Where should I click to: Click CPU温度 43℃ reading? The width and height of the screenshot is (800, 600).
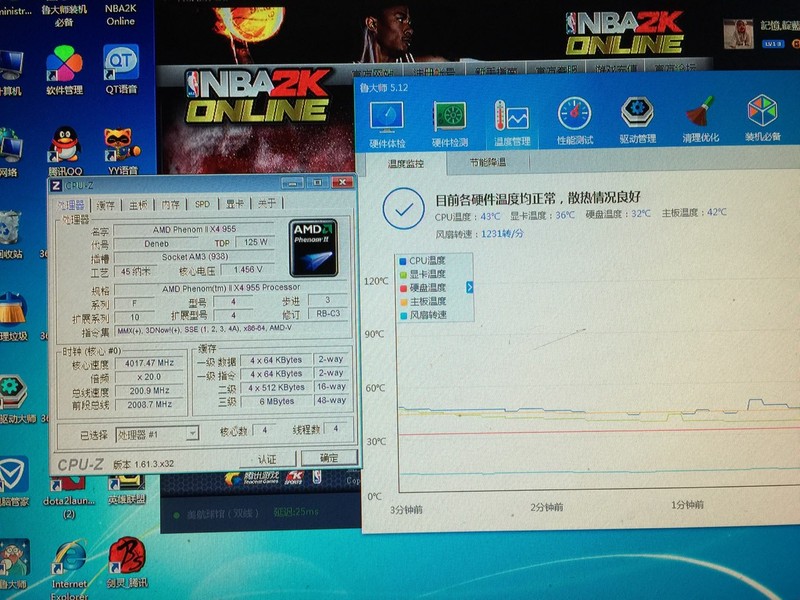pos(467,216)
